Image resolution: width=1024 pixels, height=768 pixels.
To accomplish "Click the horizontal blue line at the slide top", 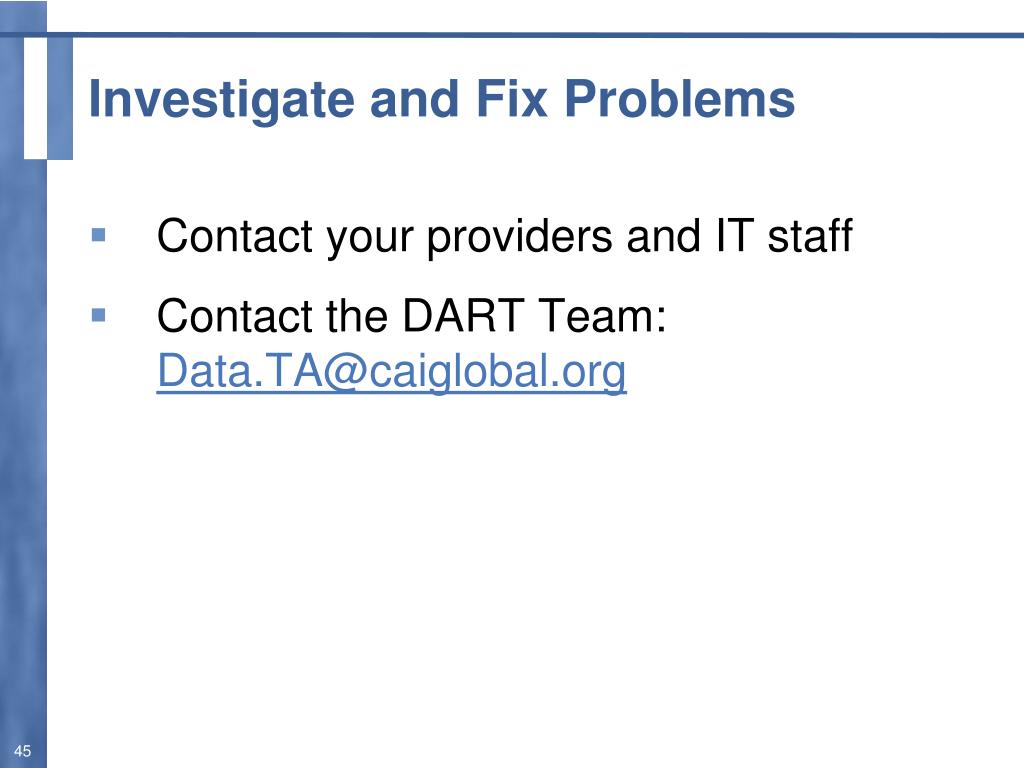I will point(536,34).
